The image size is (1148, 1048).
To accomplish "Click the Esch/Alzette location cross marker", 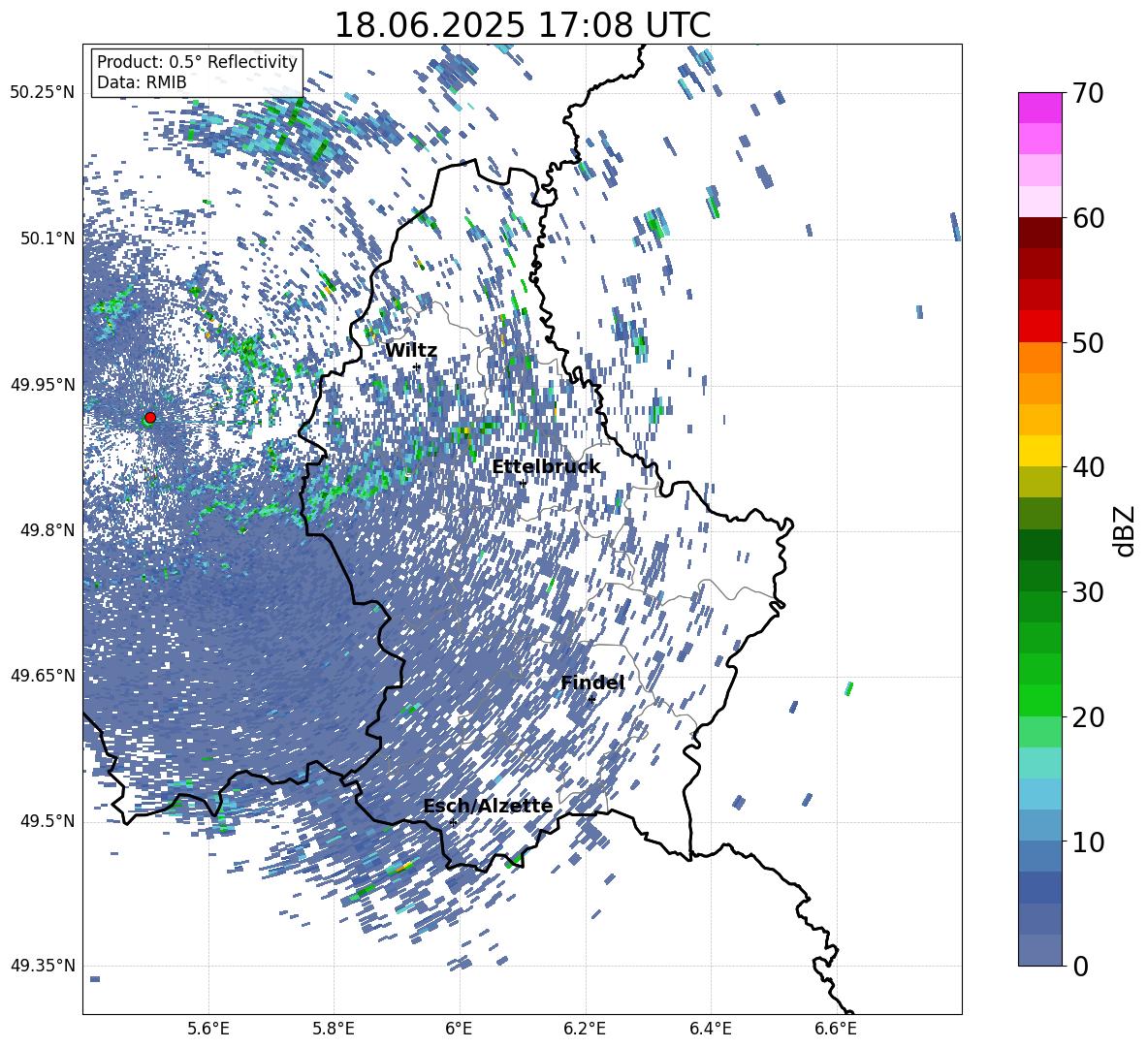I will (453, 822).
